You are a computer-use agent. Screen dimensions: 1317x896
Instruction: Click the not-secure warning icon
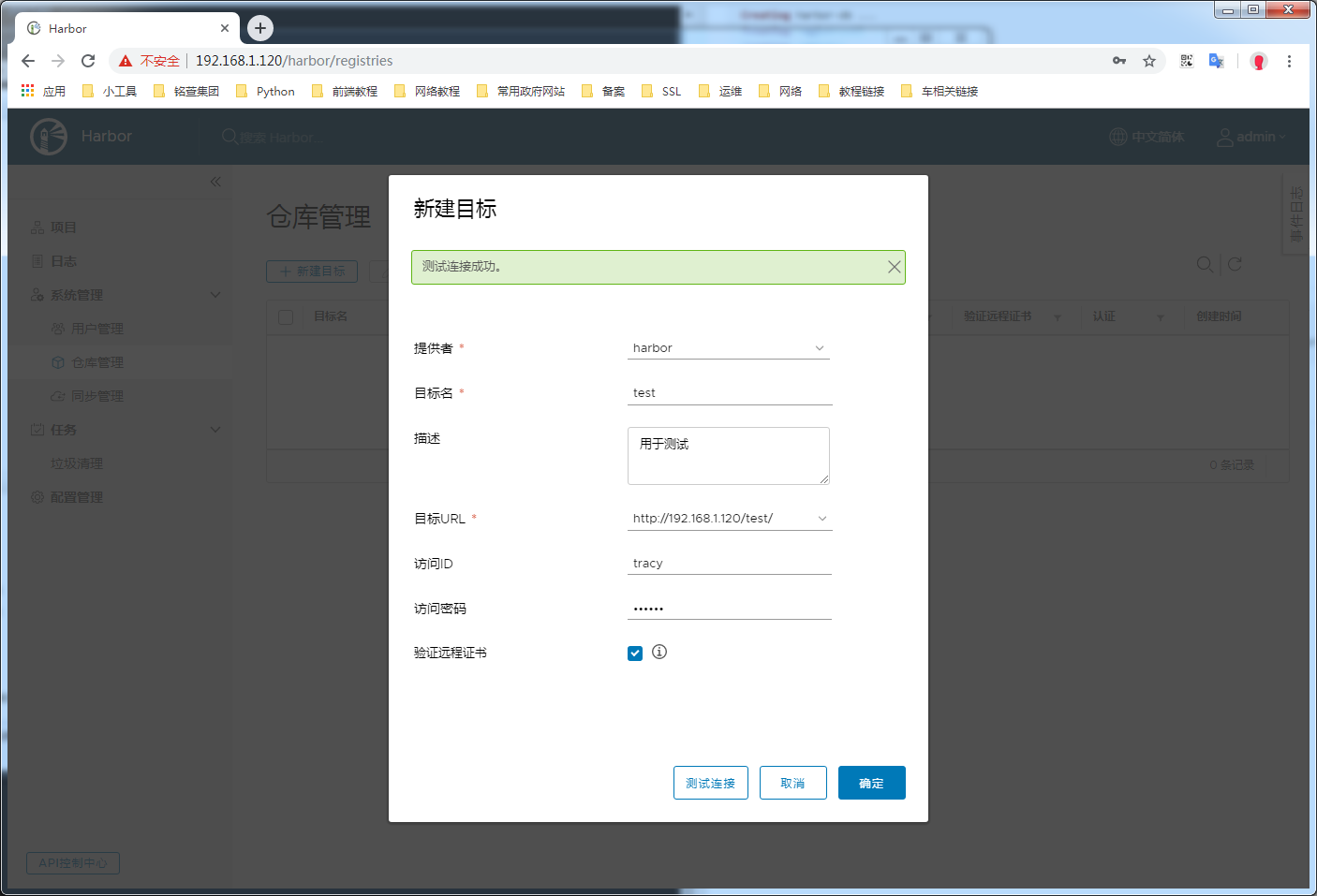pos(126,61)
